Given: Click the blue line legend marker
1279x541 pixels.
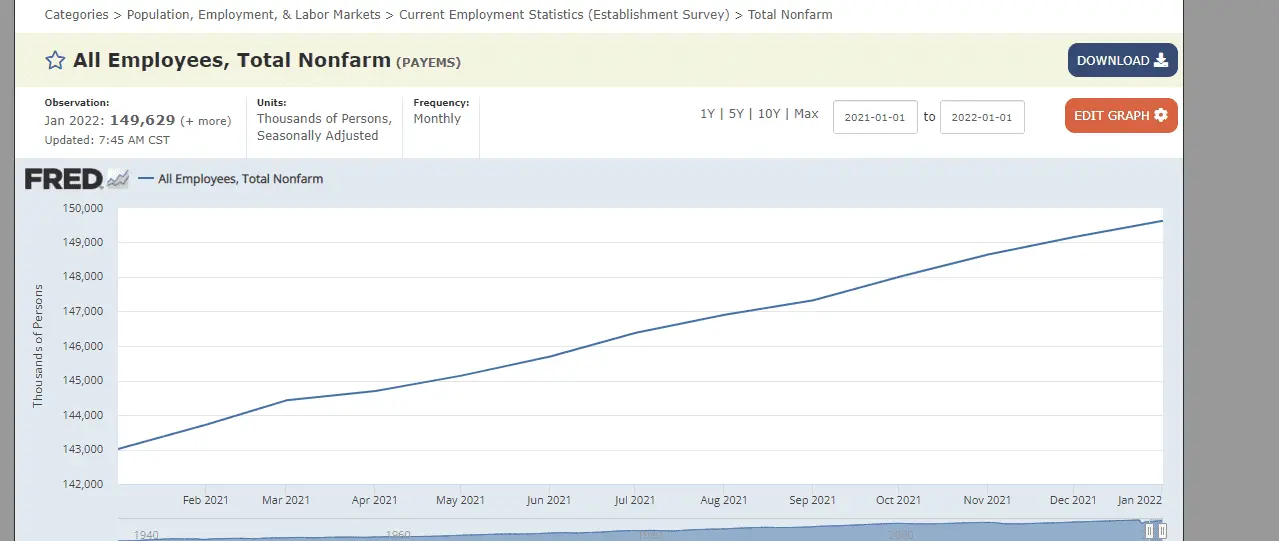Looking at the screenshot, I should click(146, 179).
